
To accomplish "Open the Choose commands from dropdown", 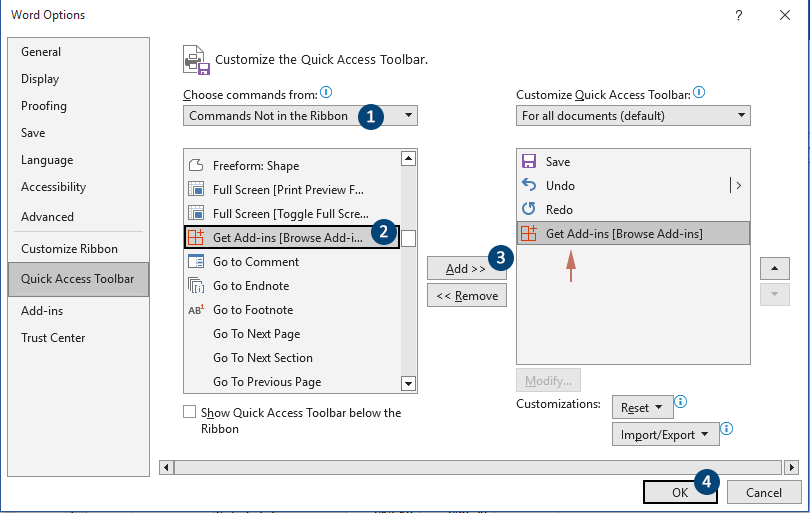I will click(300, 116).
